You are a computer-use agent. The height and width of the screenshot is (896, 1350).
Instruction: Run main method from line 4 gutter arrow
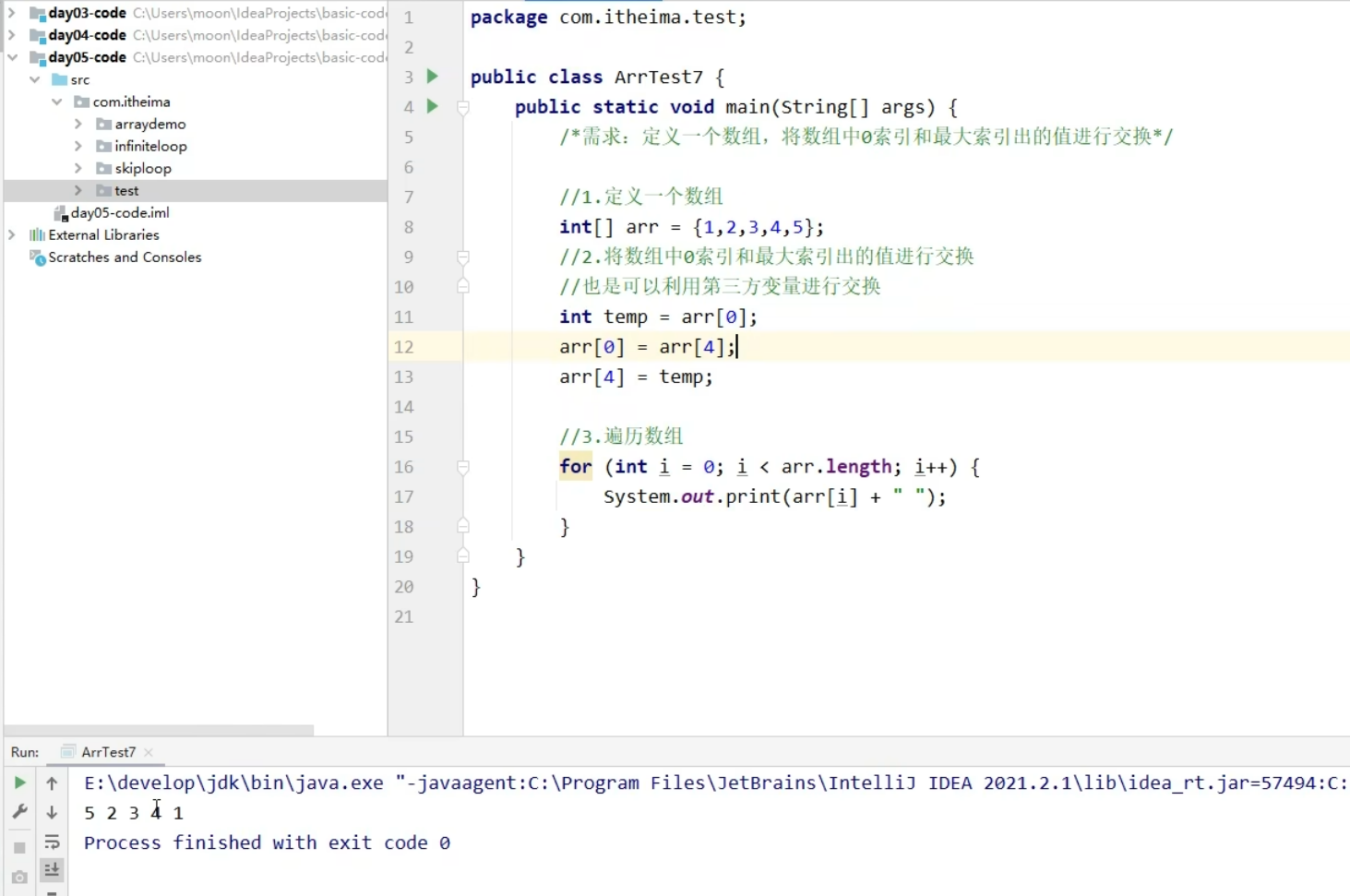pos(431,106)
